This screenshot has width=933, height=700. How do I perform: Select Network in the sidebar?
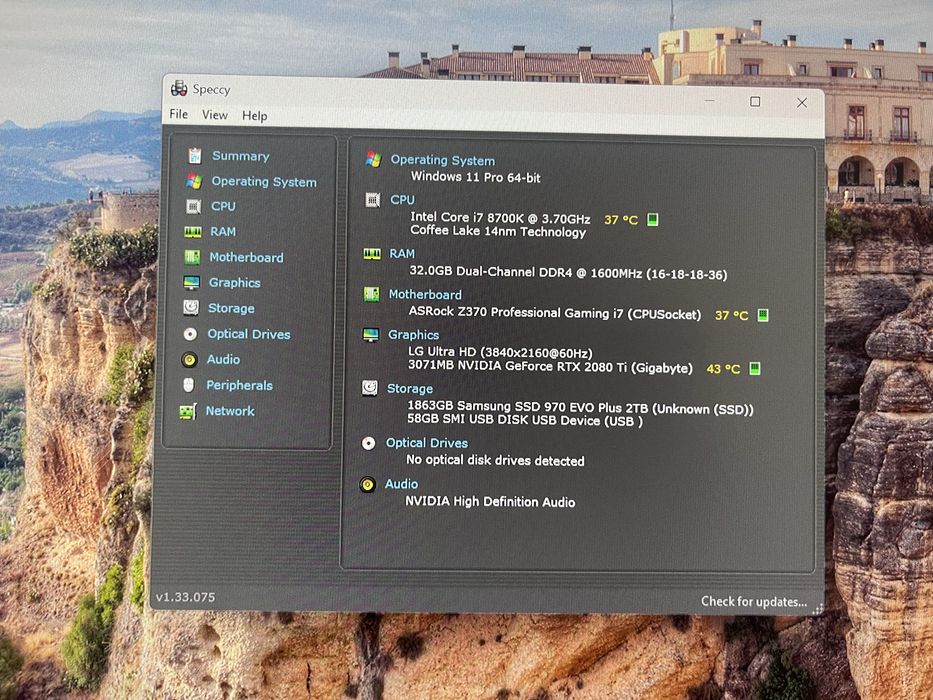230,411
